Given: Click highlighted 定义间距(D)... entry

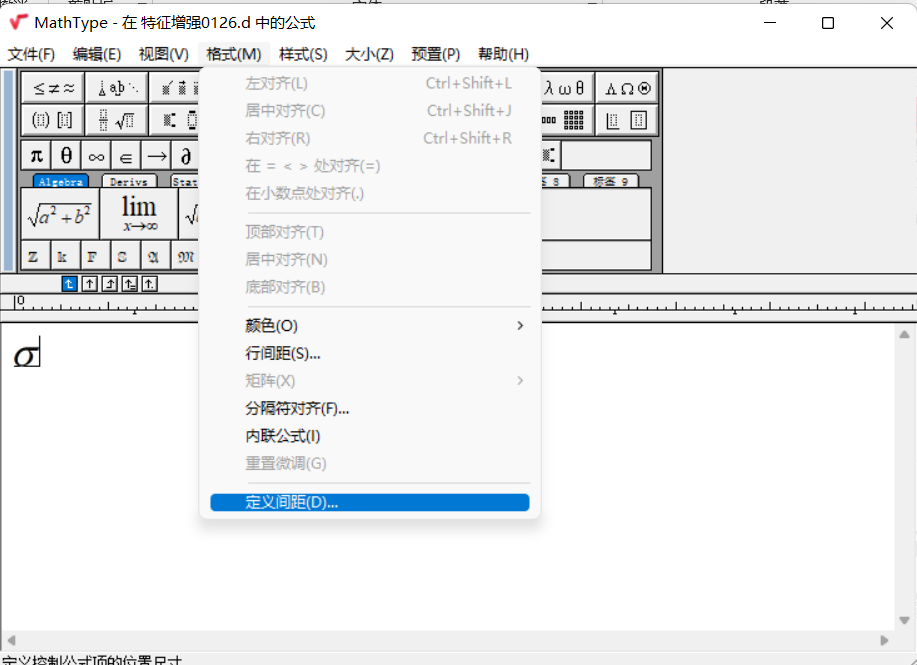Looking at the screenshot, I should (370, 502).
